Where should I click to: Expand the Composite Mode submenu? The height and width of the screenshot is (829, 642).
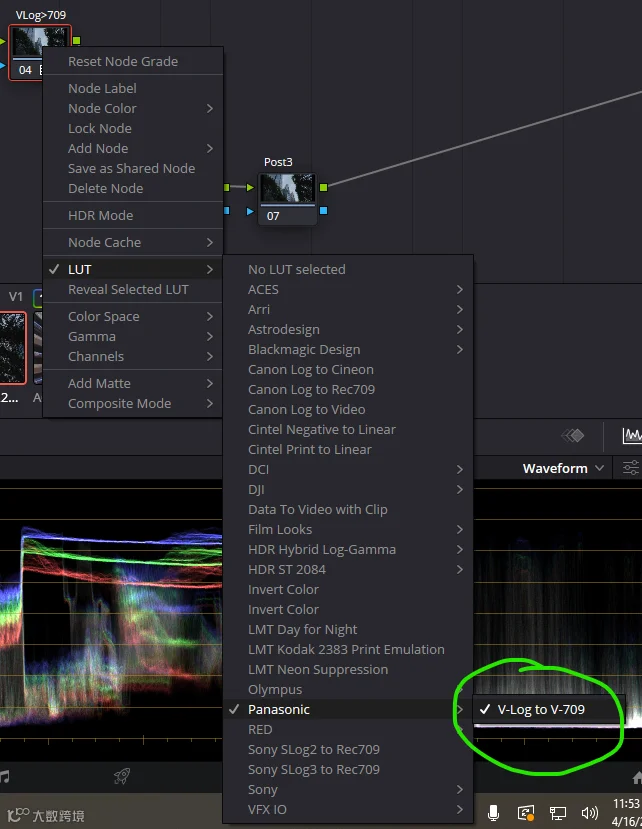tap(132, 404)
